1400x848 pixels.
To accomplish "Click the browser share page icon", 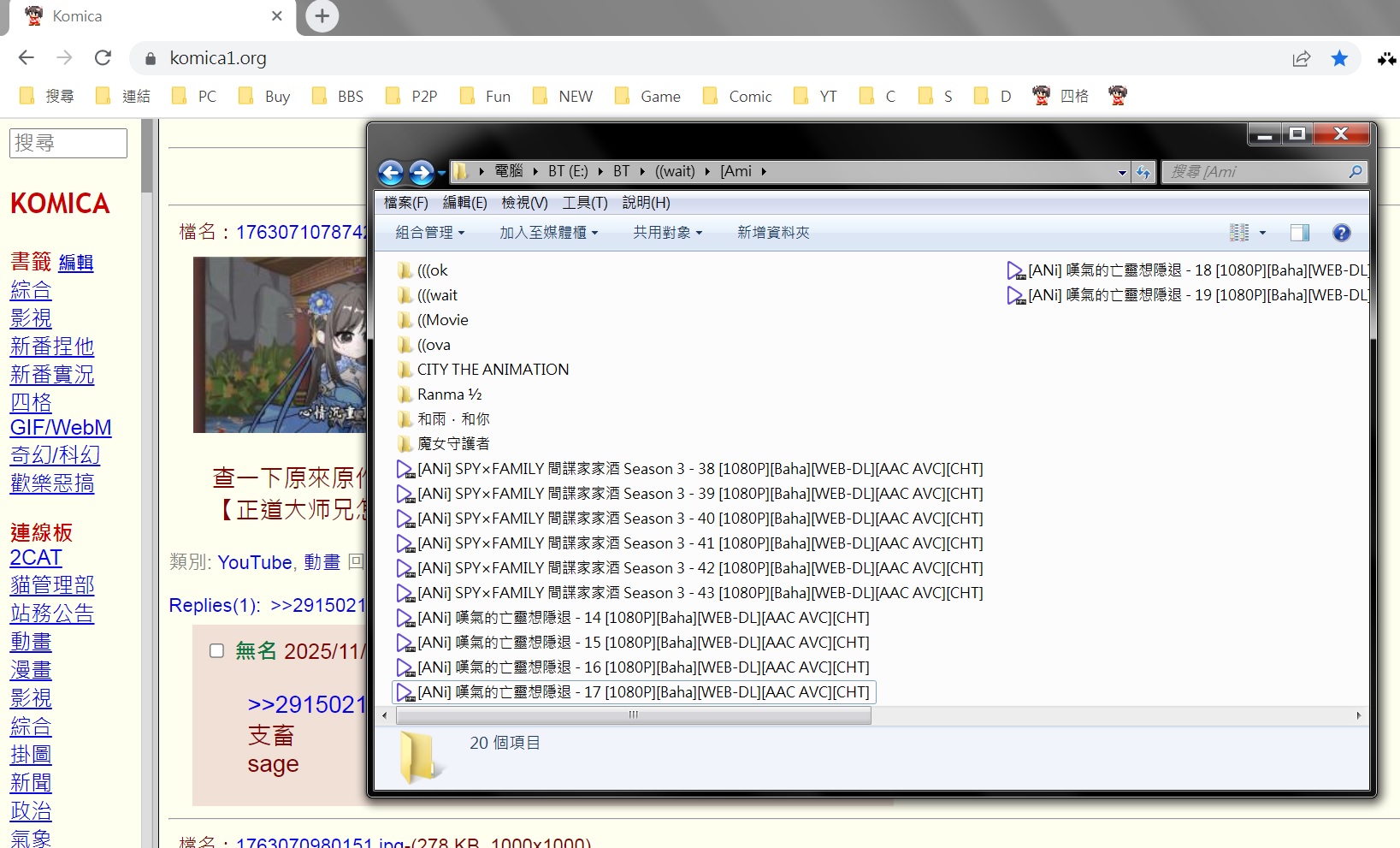I will [x=1301, y=58].
